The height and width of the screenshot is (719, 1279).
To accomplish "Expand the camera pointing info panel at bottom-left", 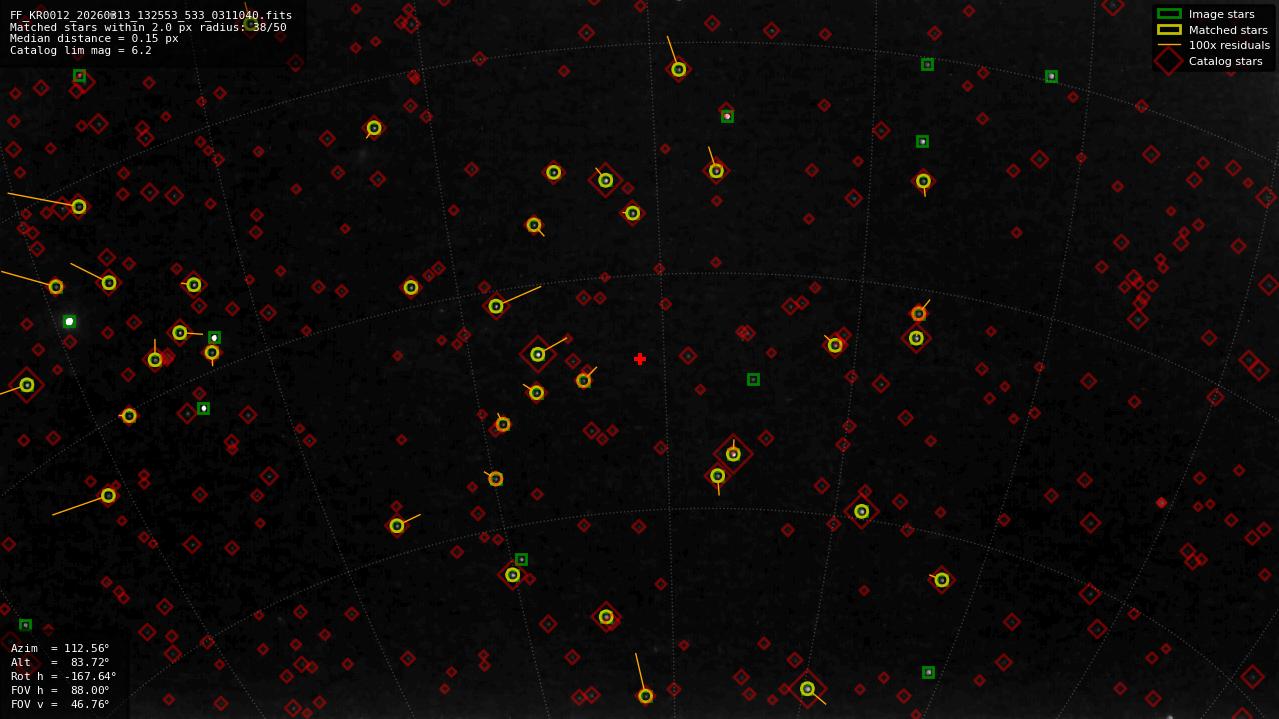I will 60,676.
